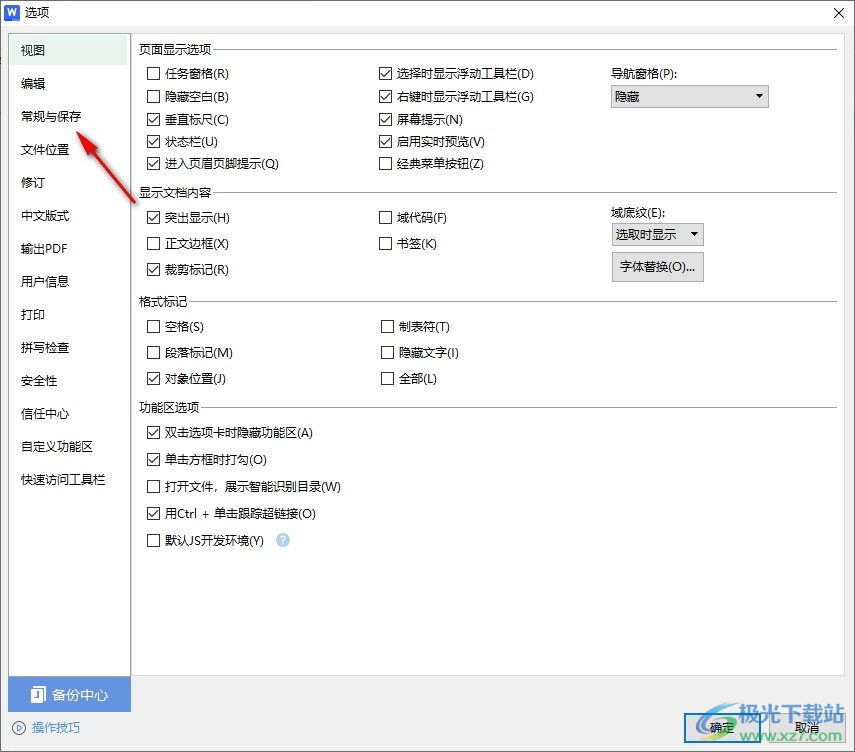Check the 全部(L) option

click(387, 378)
